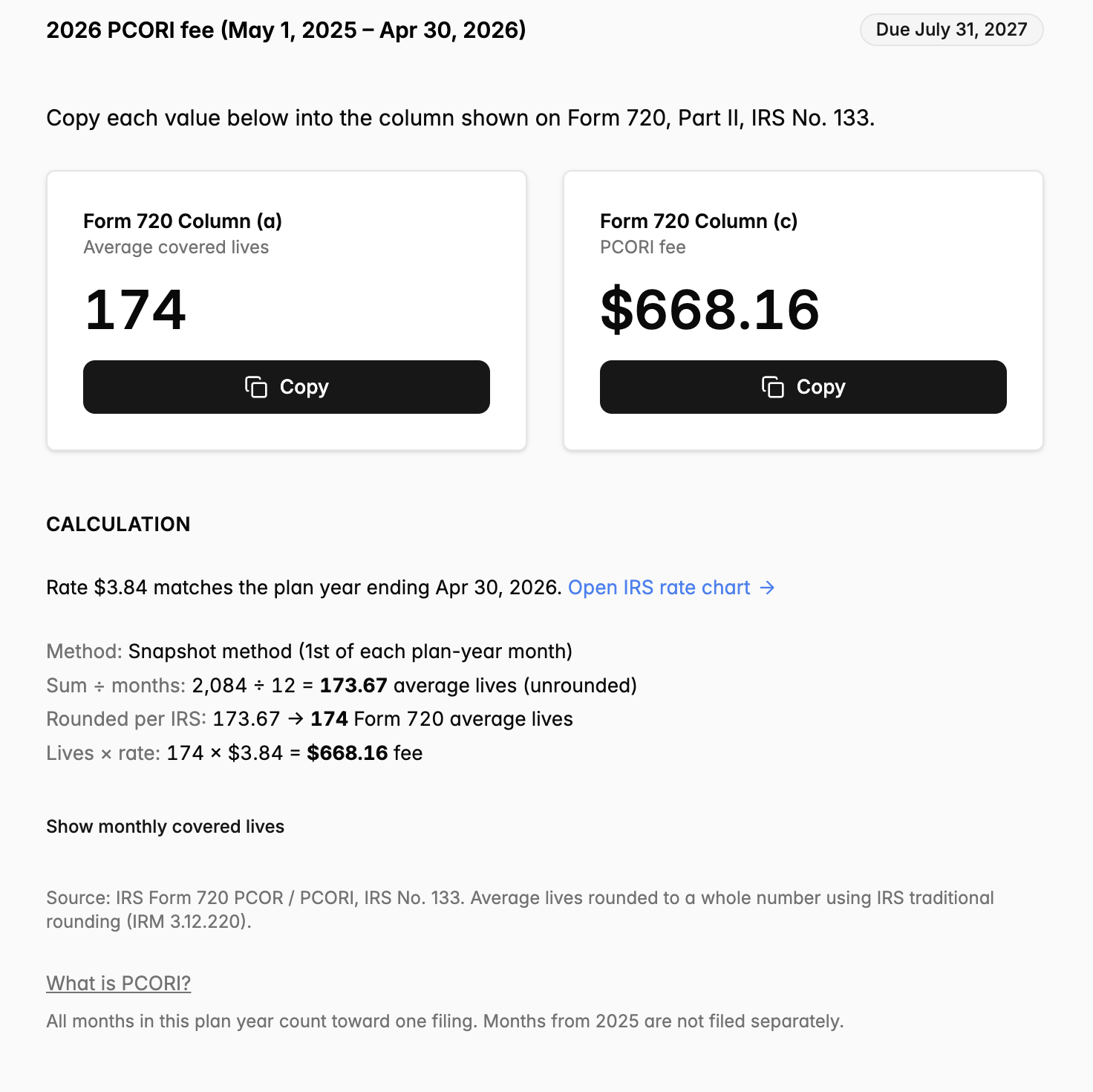This screenshot has height=1092, width=1093.
Task: Click the arrow icon after IRS rate chart
Action: pos(767,588)
